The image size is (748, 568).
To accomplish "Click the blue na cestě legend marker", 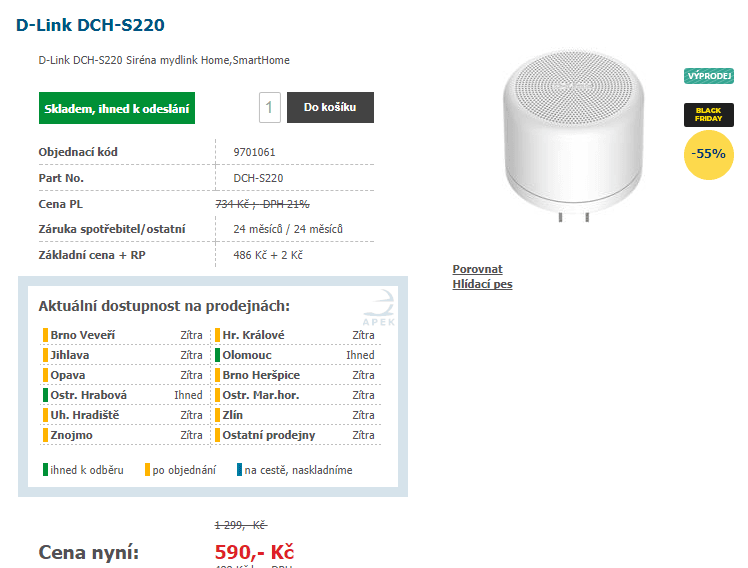I will [239, 470].
